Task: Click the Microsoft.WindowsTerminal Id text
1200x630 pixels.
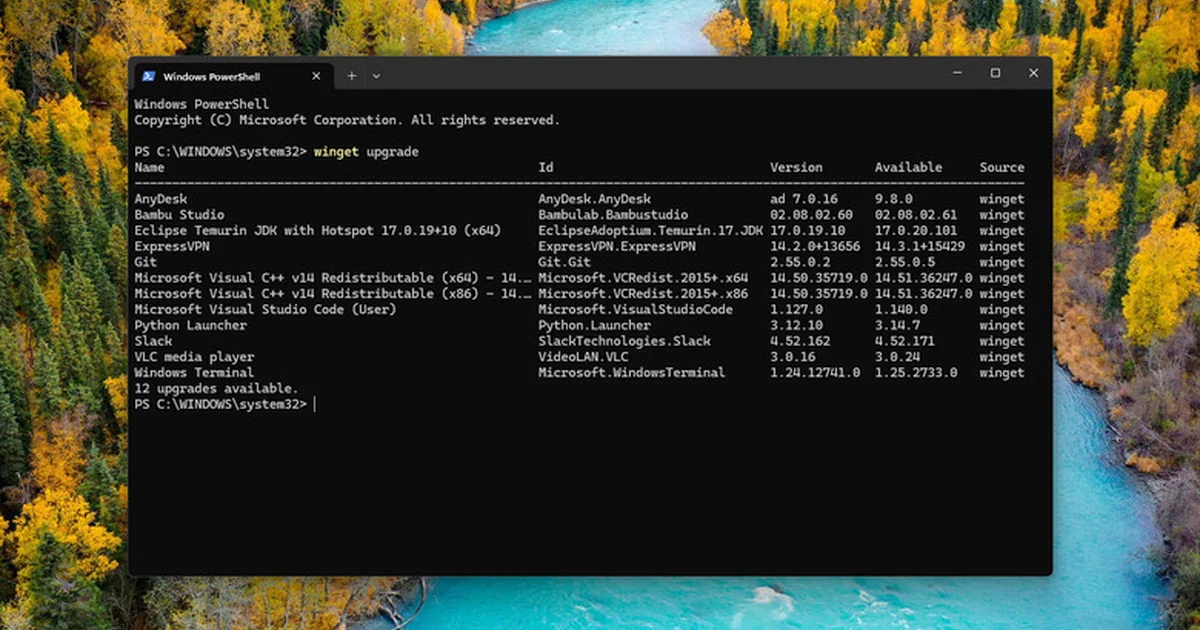Action: pos(631,373)
